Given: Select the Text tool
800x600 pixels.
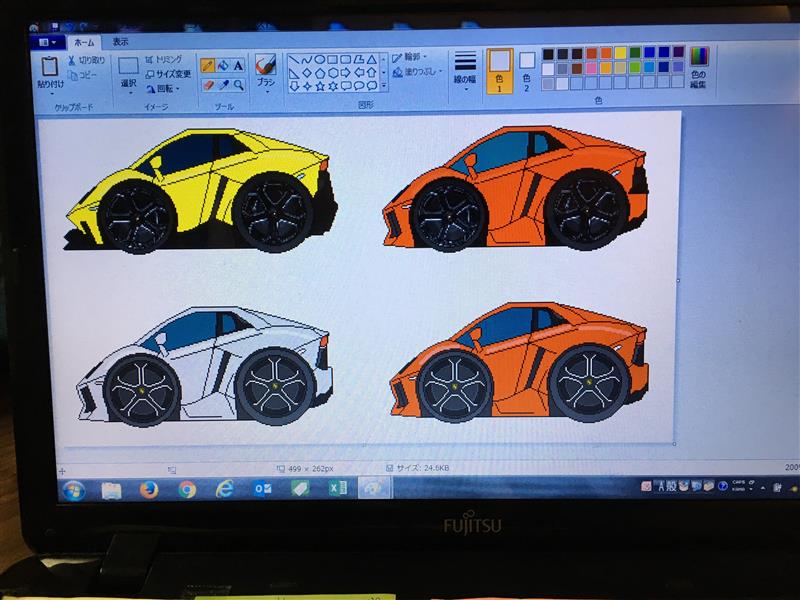Looking at the screenshot, I should coord(238,65).
